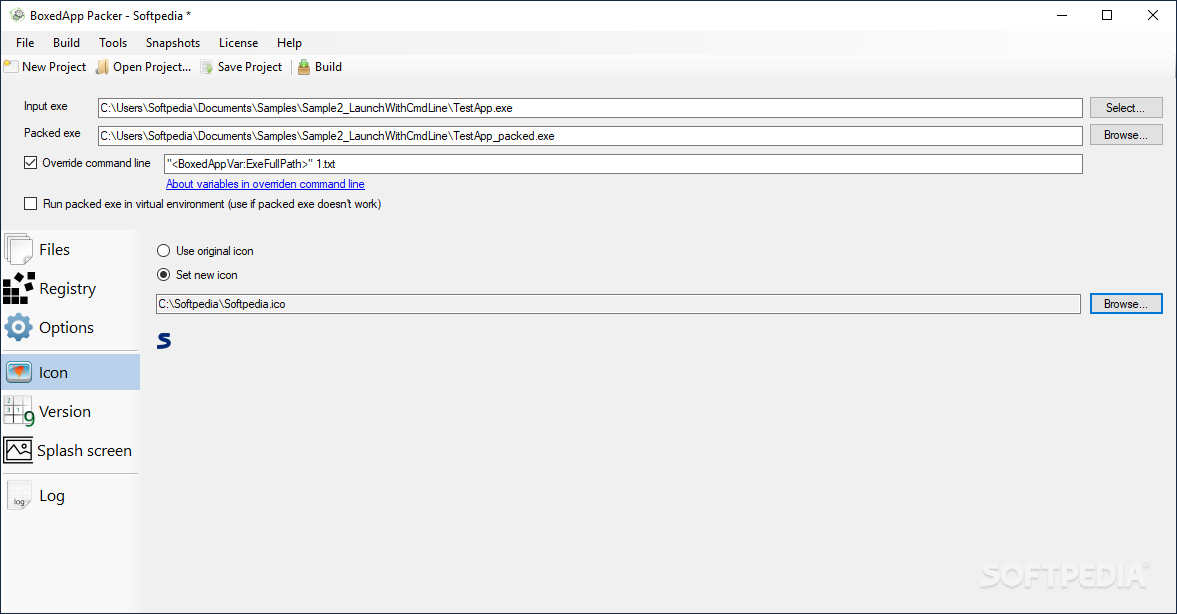Open the Help menu
The height and width of the screenshot is (614, 1177).
[289, 43]
